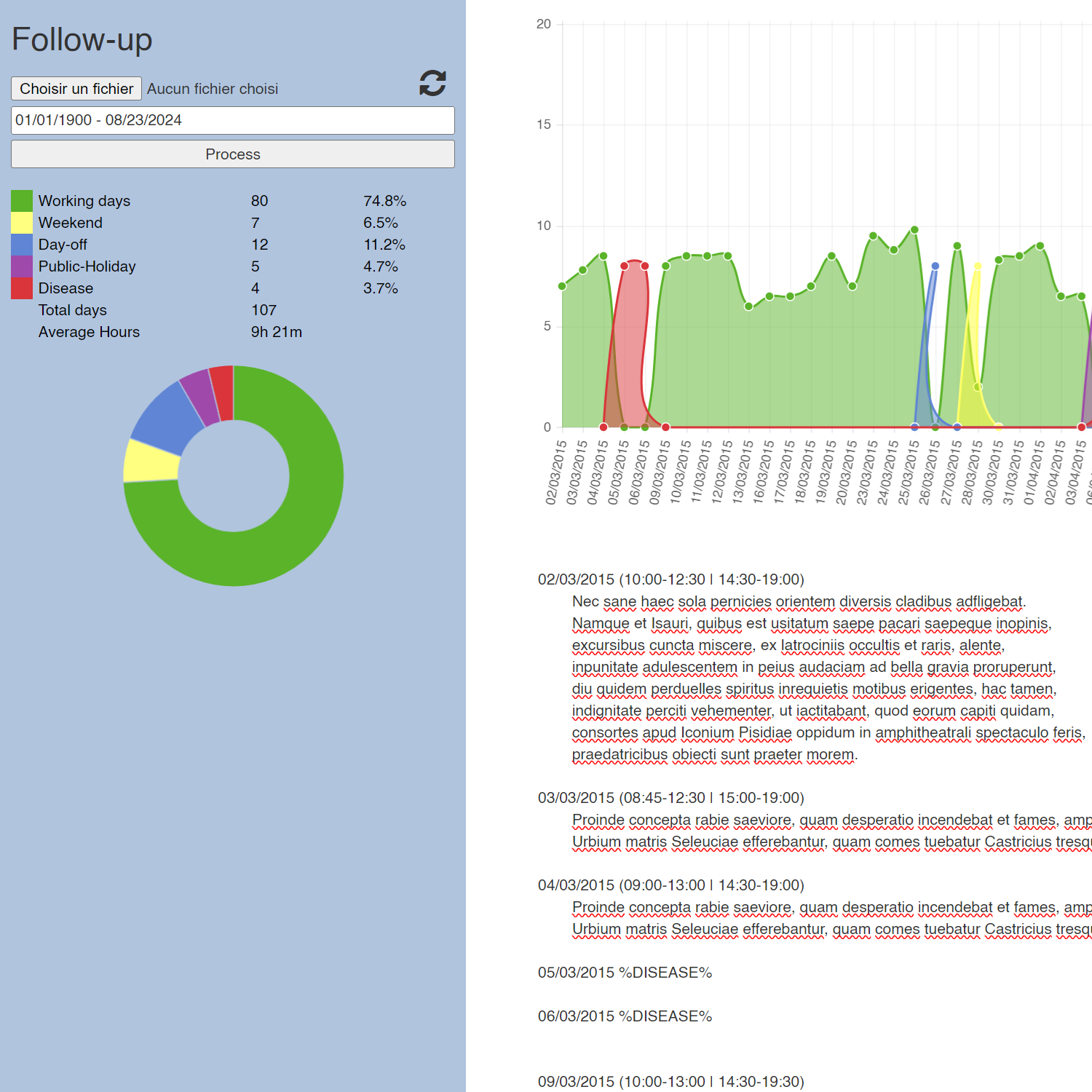Select the blue Day-off color swatch
1092x1092 pixels.
(x=22, y=245)
